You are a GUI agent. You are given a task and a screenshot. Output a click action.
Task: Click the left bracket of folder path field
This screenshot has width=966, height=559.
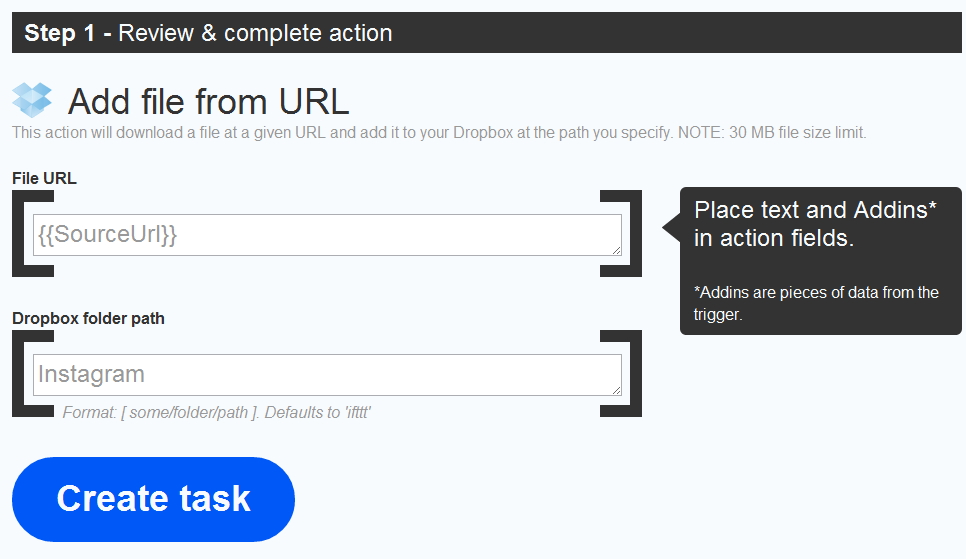pyautogui.click(x=19, y=373)
